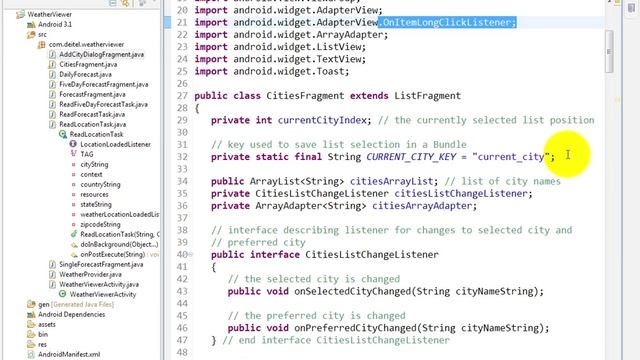Image resolution: width=640 pixels, height=360 pixels.
Task: Select the src source folder
Action: coord(42,34)
